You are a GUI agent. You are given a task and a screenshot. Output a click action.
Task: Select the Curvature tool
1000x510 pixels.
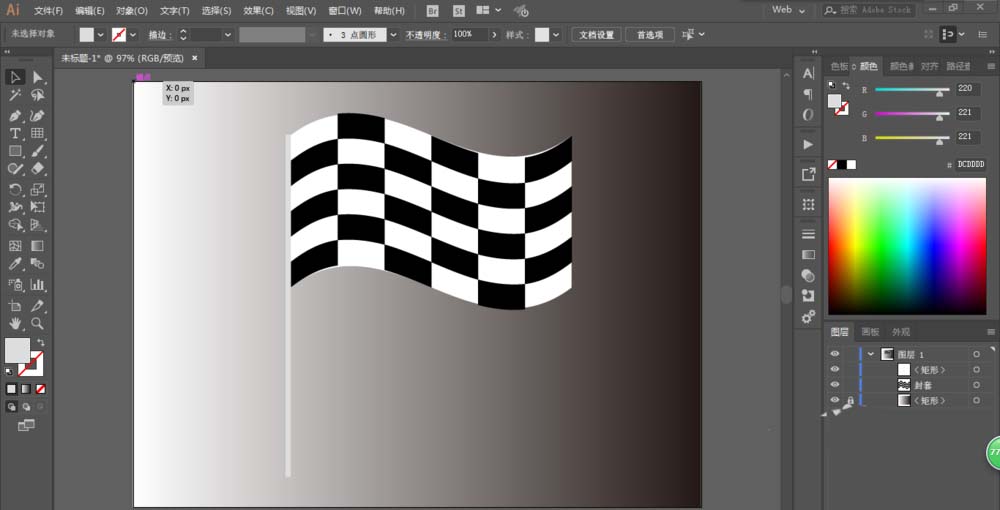pos(38,116)
